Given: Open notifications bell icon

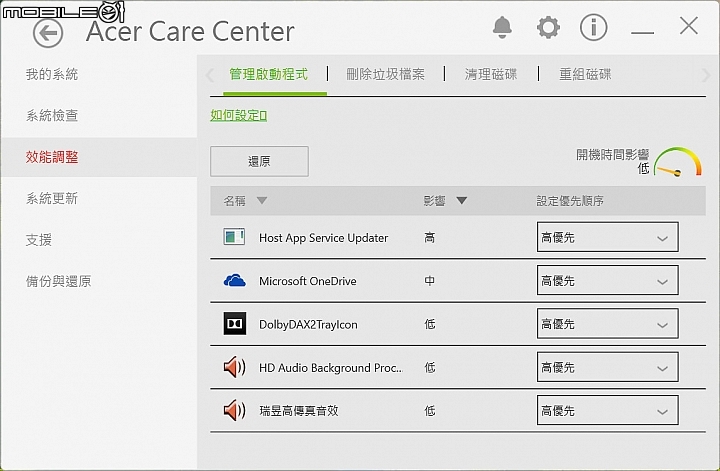Looking at the screenshot, I should (x=502, y=28).
